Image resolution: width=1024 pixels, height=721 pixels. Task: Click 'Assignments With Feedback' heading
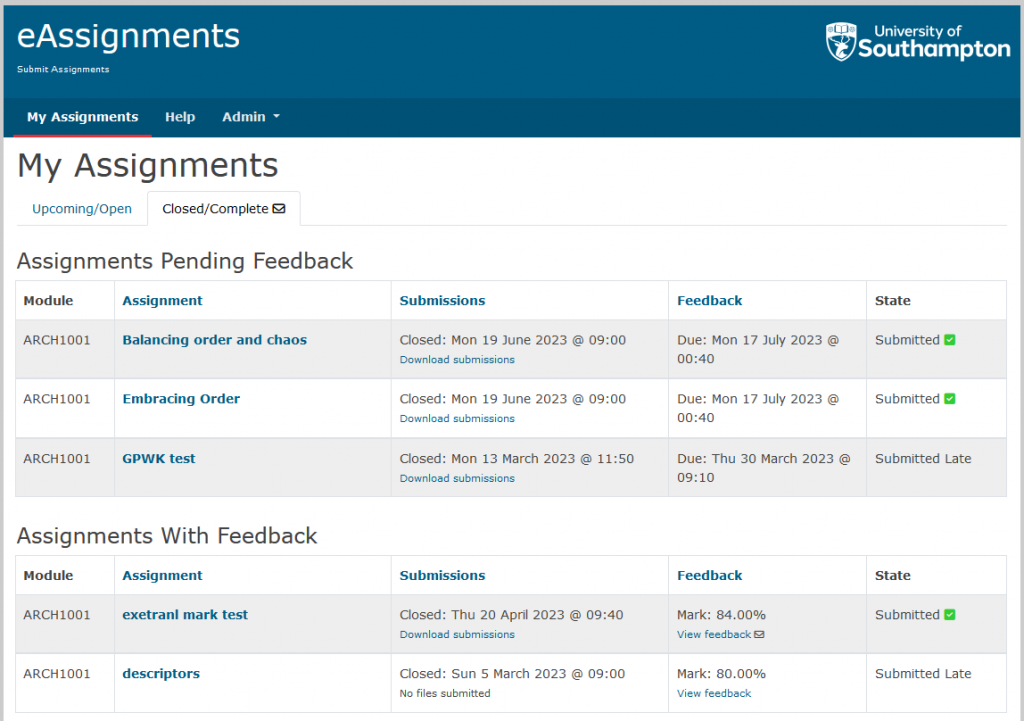tap(167, 536)
